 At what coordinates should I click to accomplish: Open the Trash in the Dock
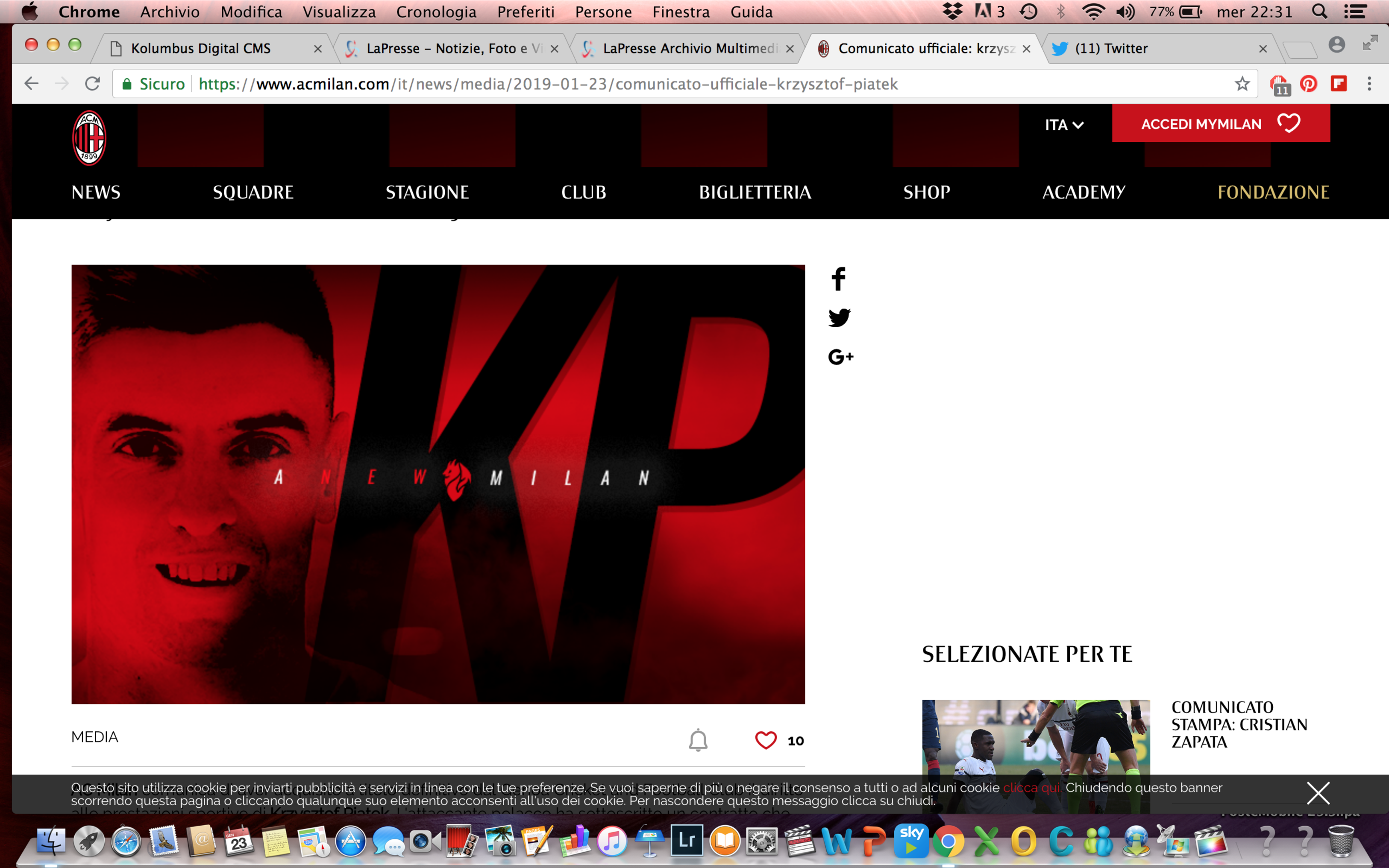[1341, 841]
